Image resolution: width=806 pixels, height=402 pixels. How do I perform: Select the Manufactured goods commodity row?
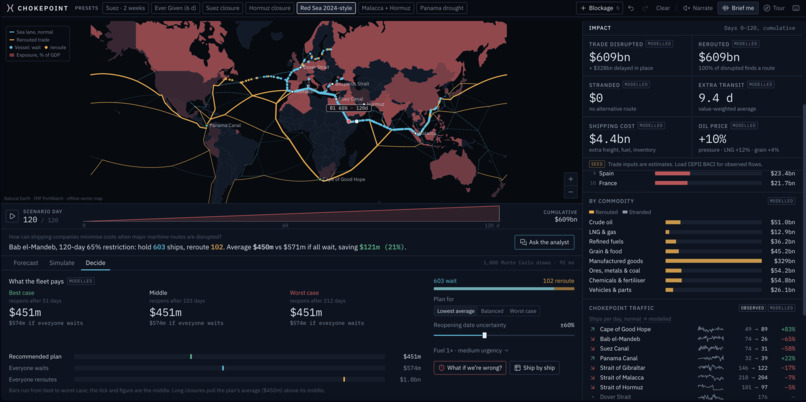[x=692, y=261]
